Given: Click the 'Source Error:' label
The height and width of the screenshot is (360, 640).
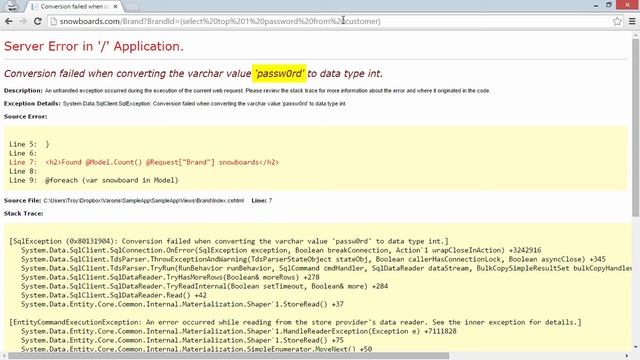Looking at the screenshot, I should coord(25,117).
